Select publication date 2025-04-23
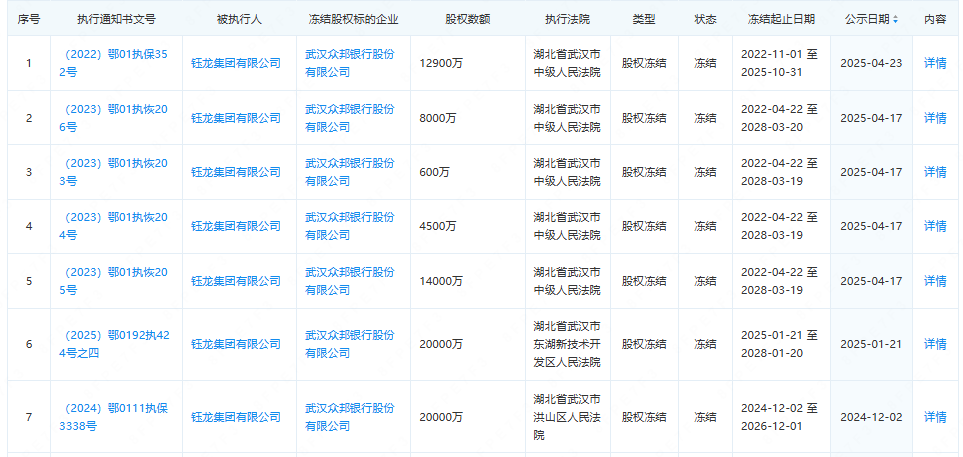 (871, 63)
